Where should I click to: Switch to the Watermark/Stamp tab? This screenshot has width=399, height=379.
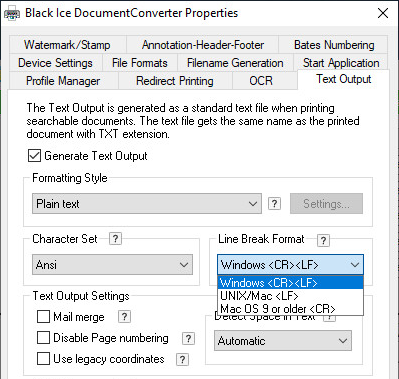pos(67,45)
